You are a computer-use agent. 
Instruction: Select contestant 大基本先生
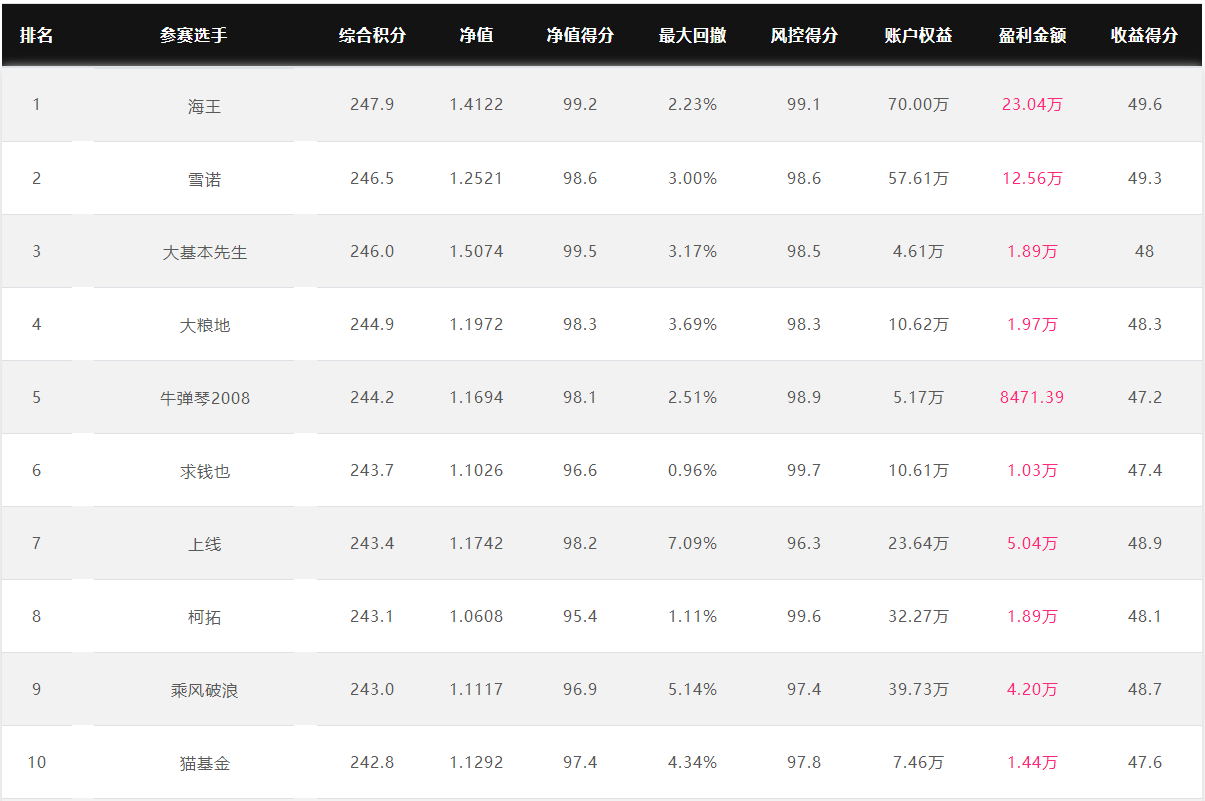[x=204, y=252]
